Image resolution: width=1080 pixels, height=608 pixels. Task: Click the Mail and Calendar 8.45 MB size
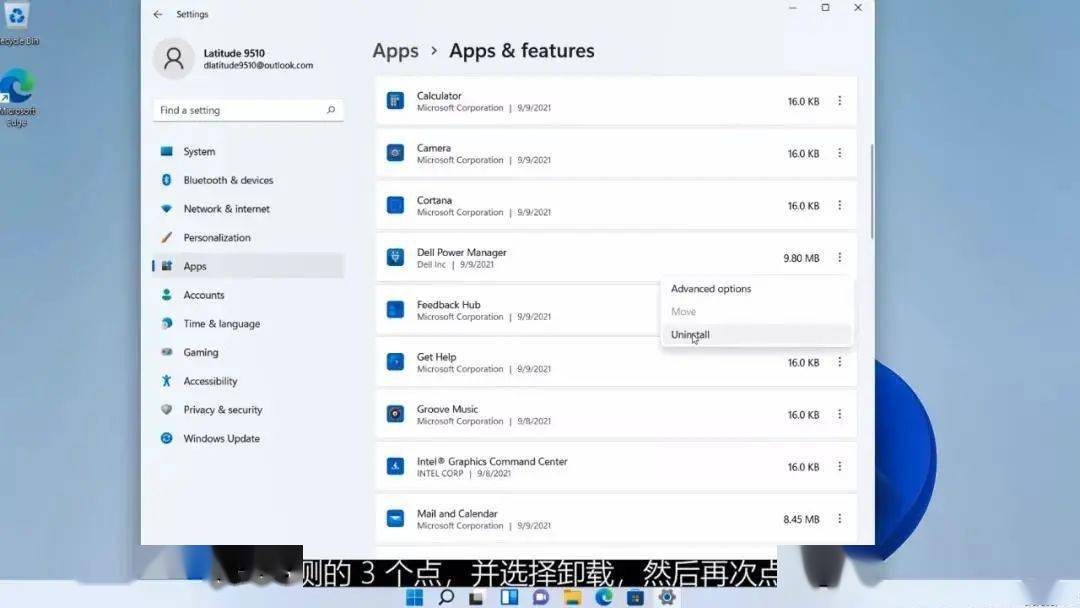[x=801, y=519]
